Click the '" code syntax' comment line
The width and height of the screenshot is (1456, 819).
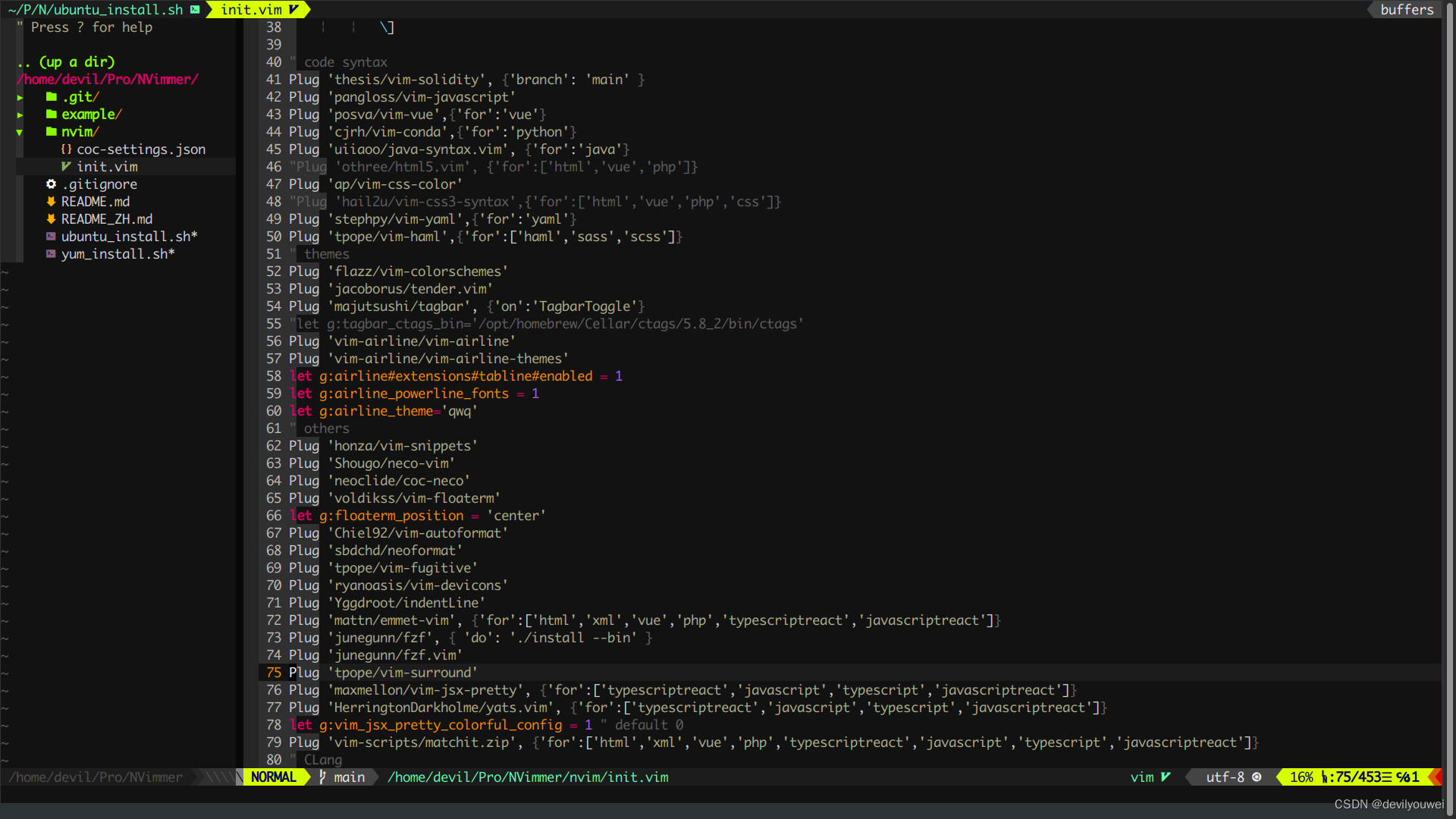(x=338, y=62)
